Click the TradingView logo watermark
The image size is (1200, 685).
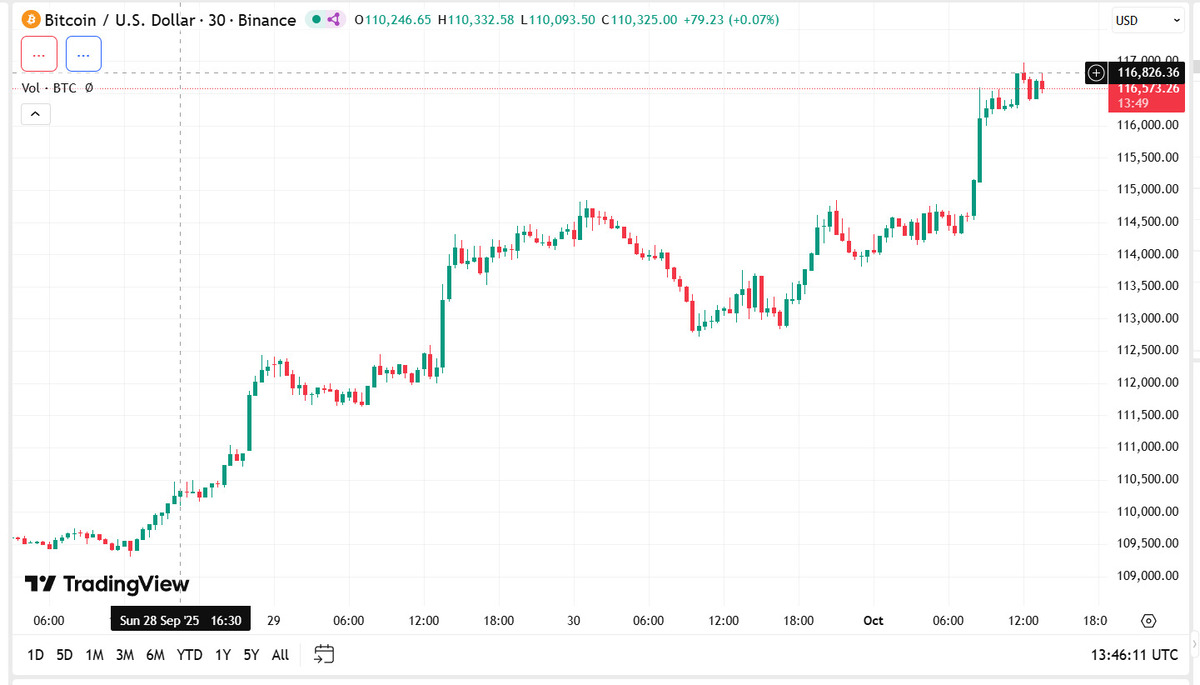click(x=107, y=584)
